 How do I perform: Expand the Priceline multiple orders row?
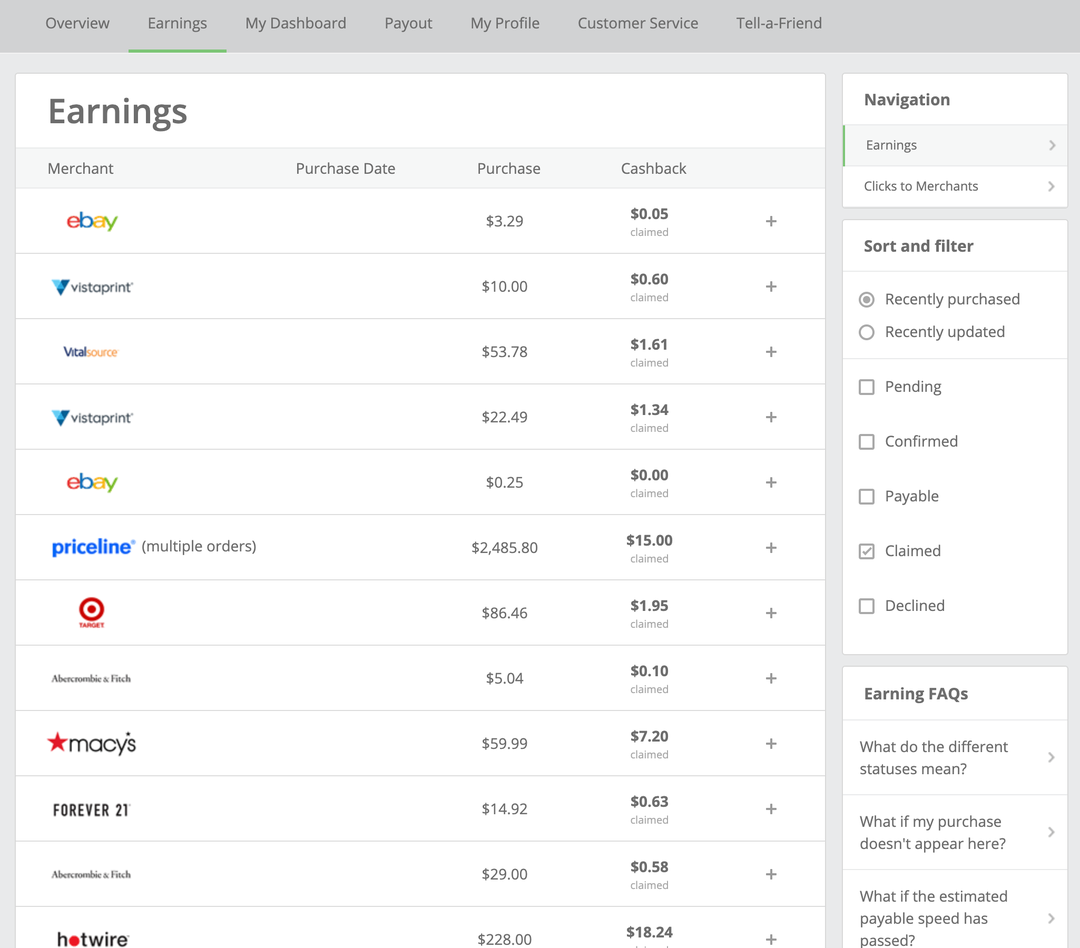click(771, 547)
